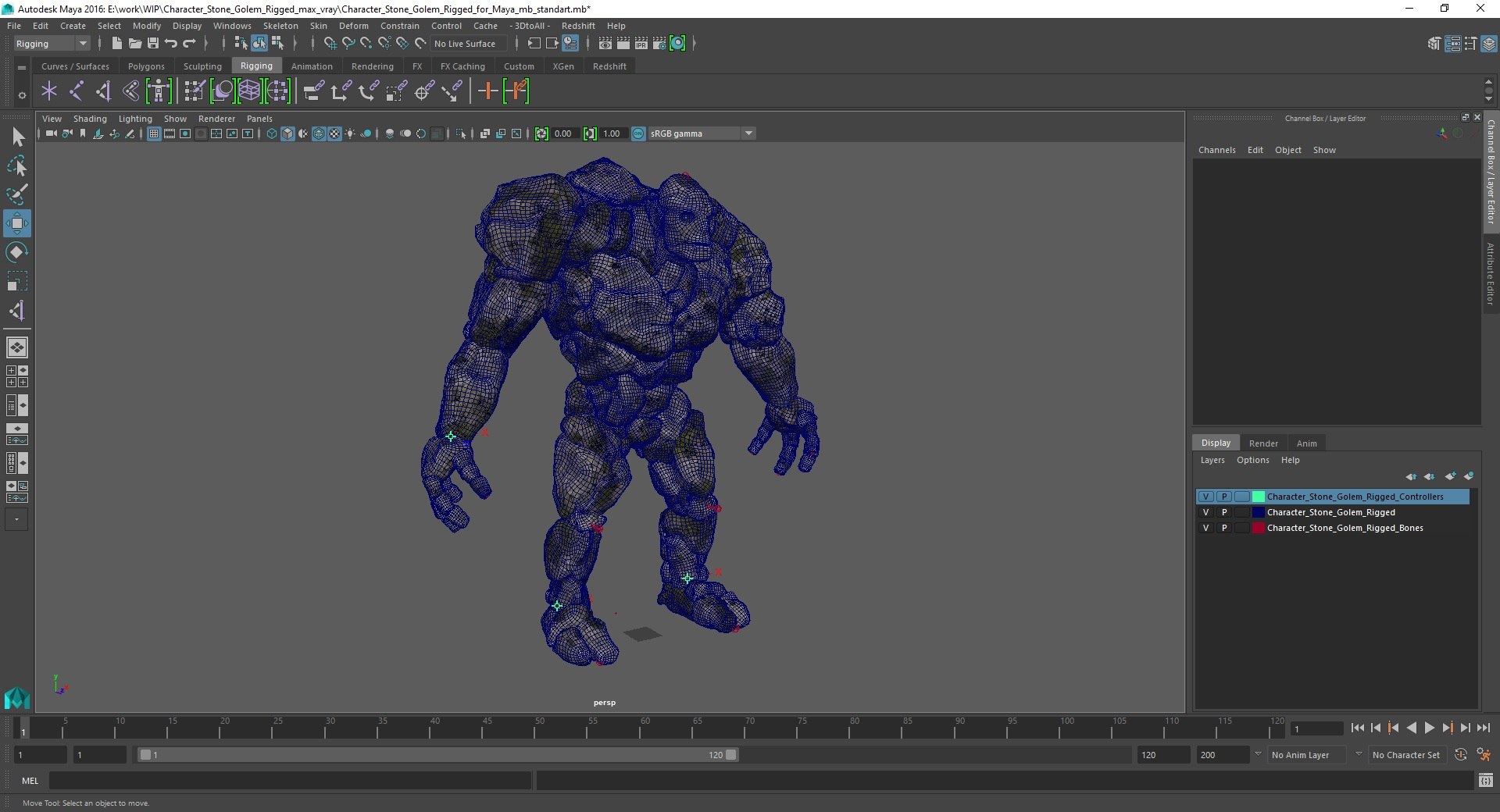
Task: Pick the Paint Selection tool
Action: (x=16, y=194)
